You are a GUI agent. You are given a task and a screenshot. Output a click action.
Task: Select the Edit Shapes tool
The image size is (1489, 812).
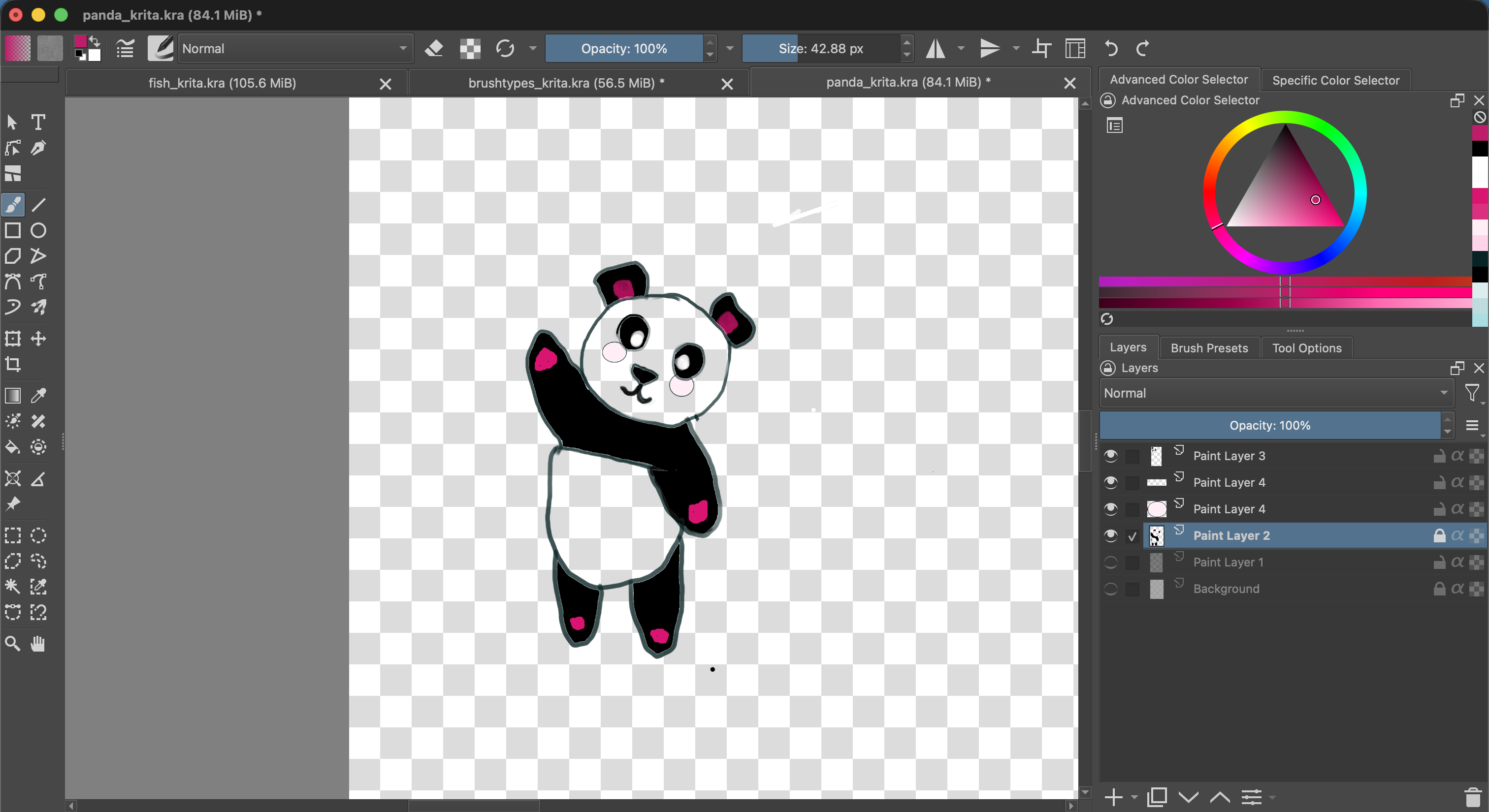[13, 148]
